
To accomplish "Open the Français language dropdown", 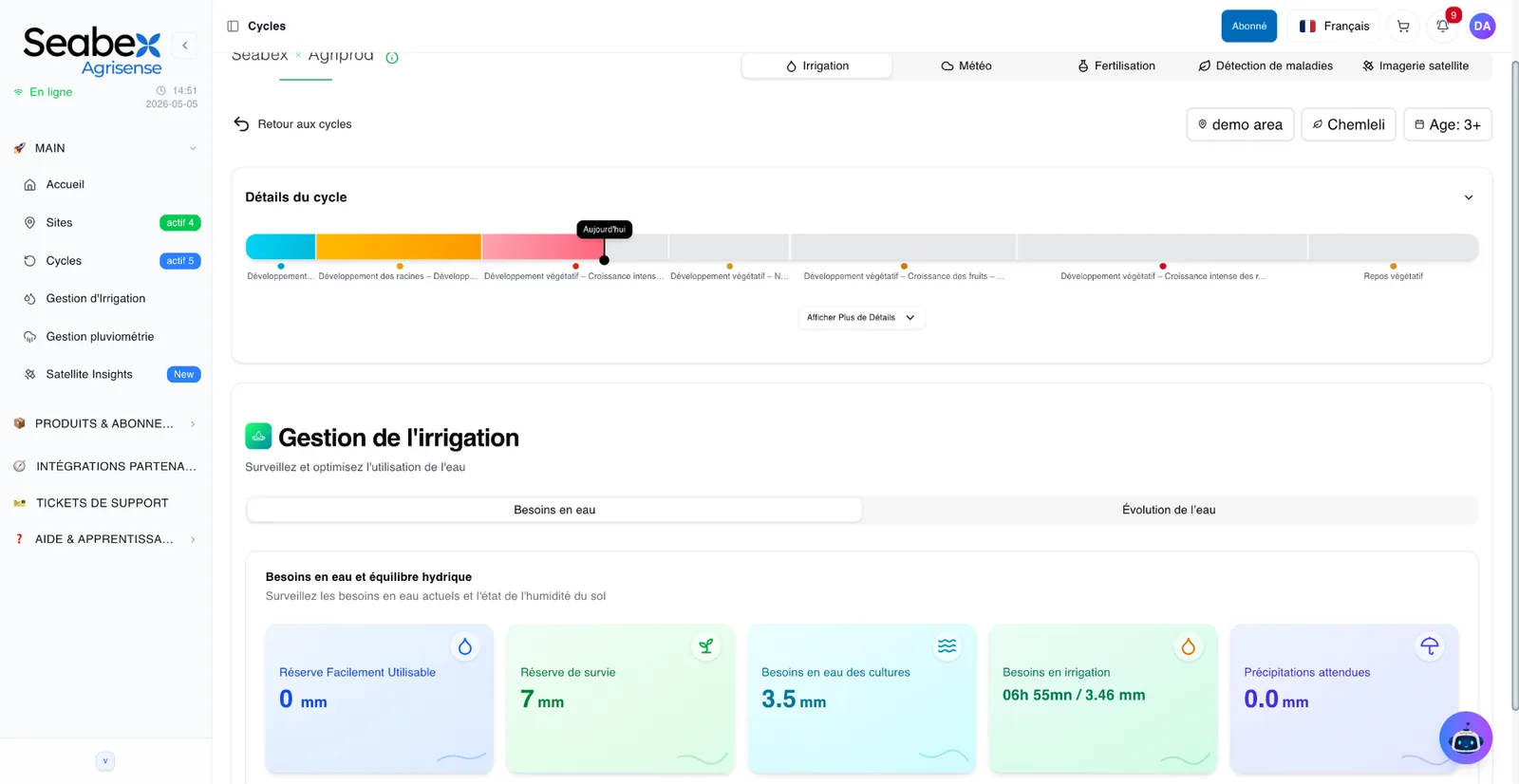I will (1334, 27).
